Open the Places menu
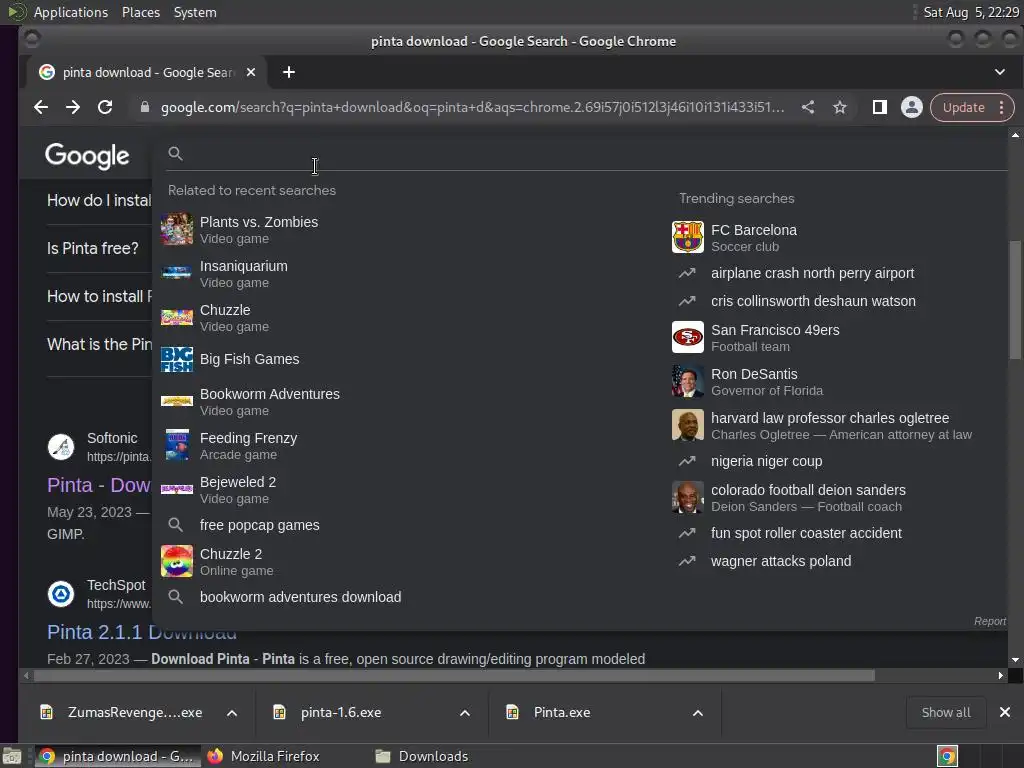This screenshot has width=1024, height=768. click(x=141, y=12)
